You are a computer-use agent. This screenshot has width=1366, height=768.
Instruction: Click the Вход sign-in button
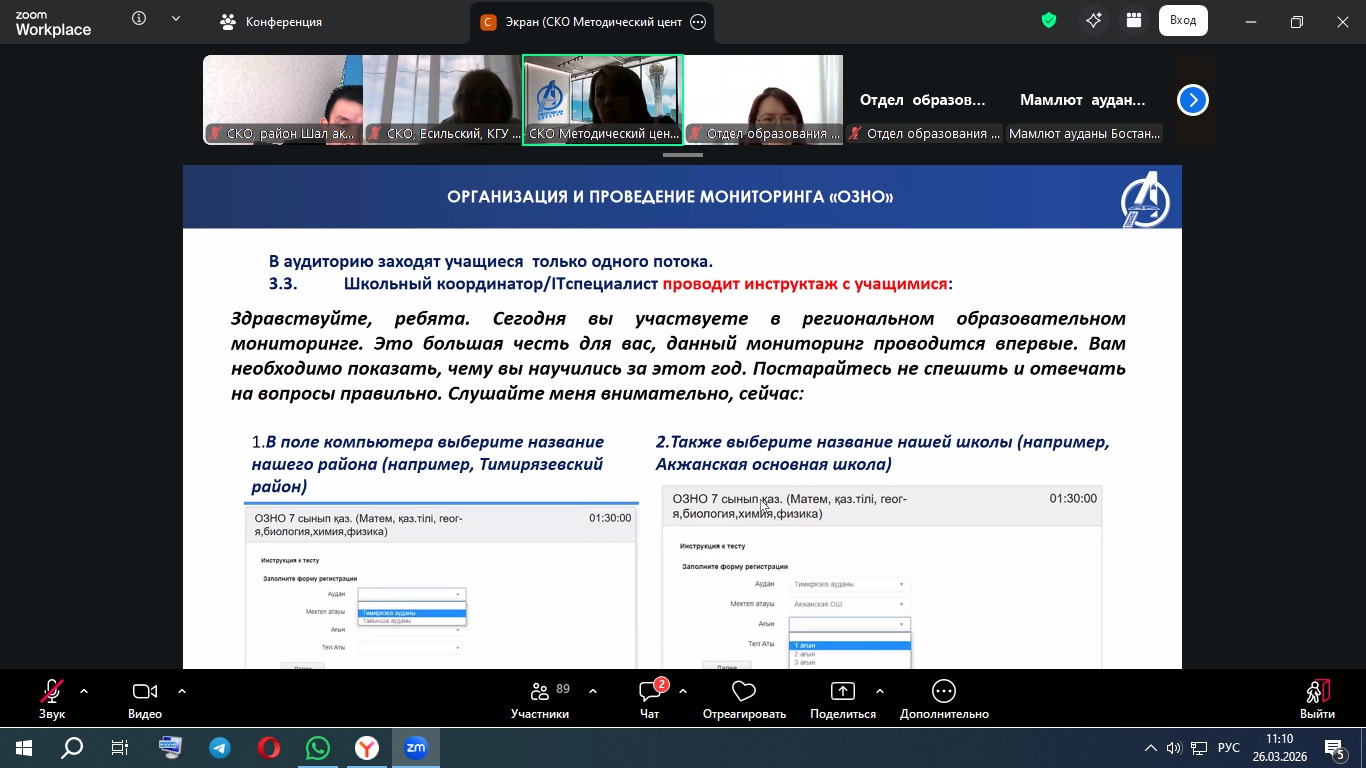tap(1183, 20)
